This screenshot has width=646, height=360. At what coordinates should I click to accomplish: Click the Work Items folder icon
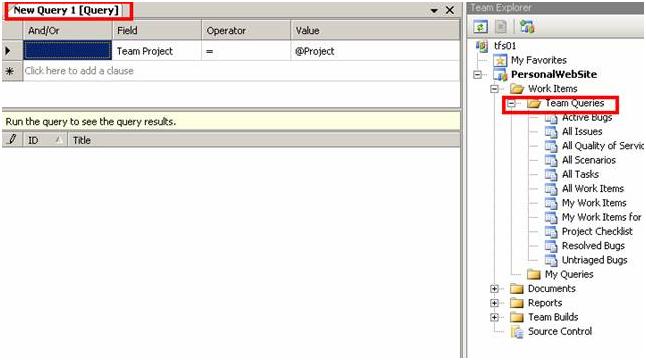(x=517, y=89)
